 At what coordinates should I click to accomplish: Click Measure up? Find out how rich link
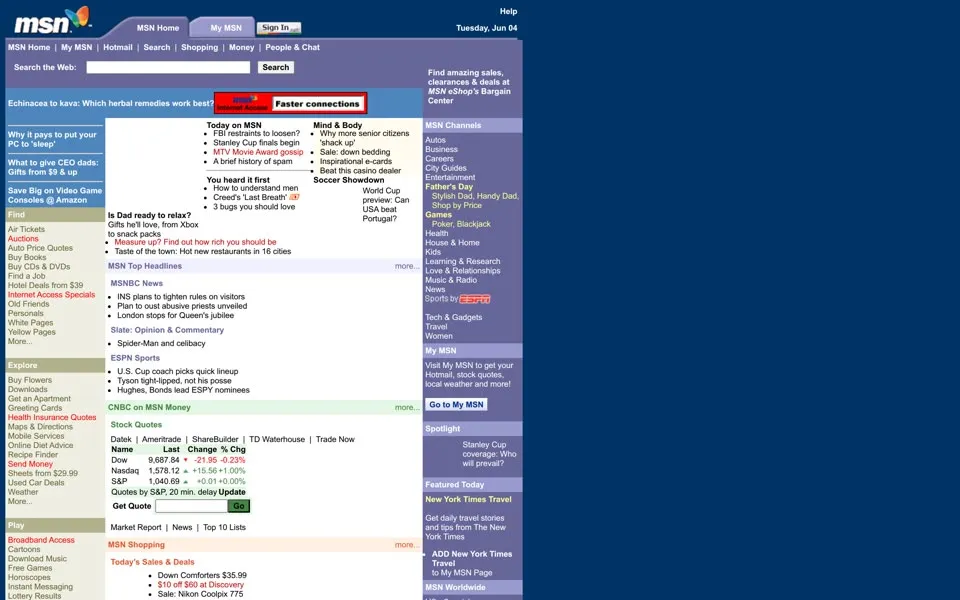click(x=195, y=242)
